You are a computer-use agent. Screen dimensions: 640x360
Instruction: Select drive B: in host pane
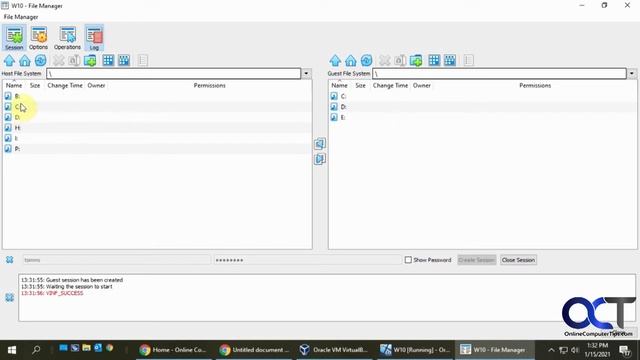click(157, 96)
